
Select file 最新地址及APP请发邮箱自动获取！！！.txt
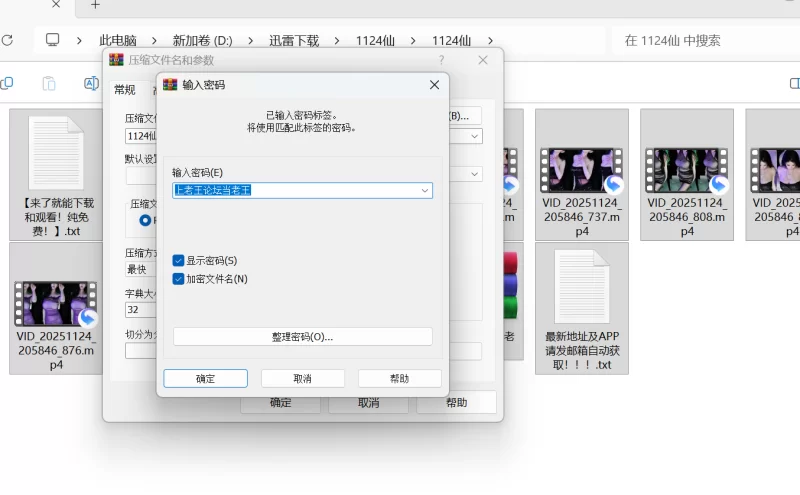click(582, 309)
